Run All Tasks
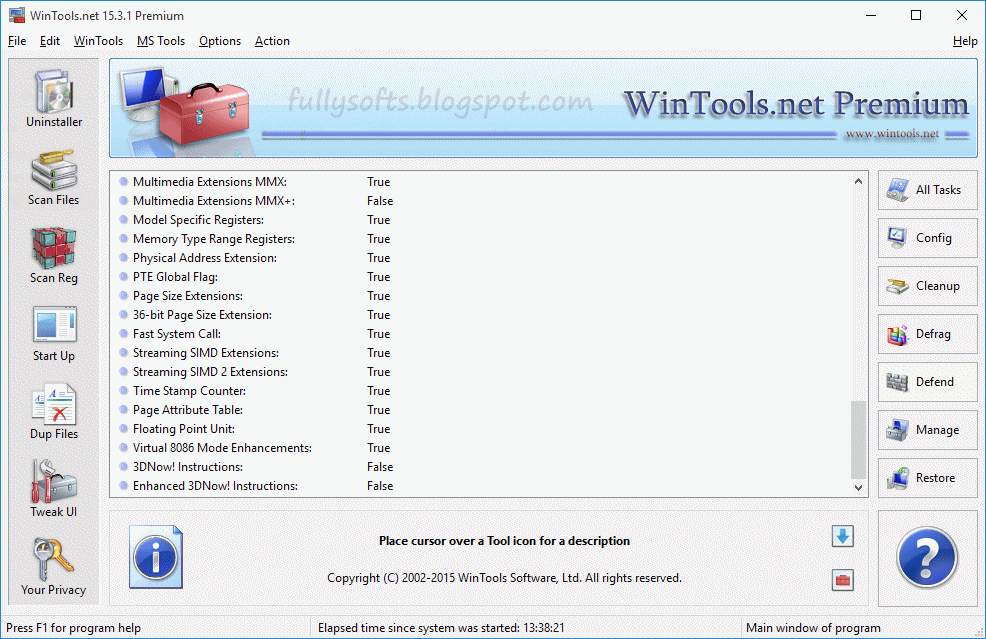Image resolution: width=986 pixels, height=639 pixels. pyautogui.click(x=928, y=190)
